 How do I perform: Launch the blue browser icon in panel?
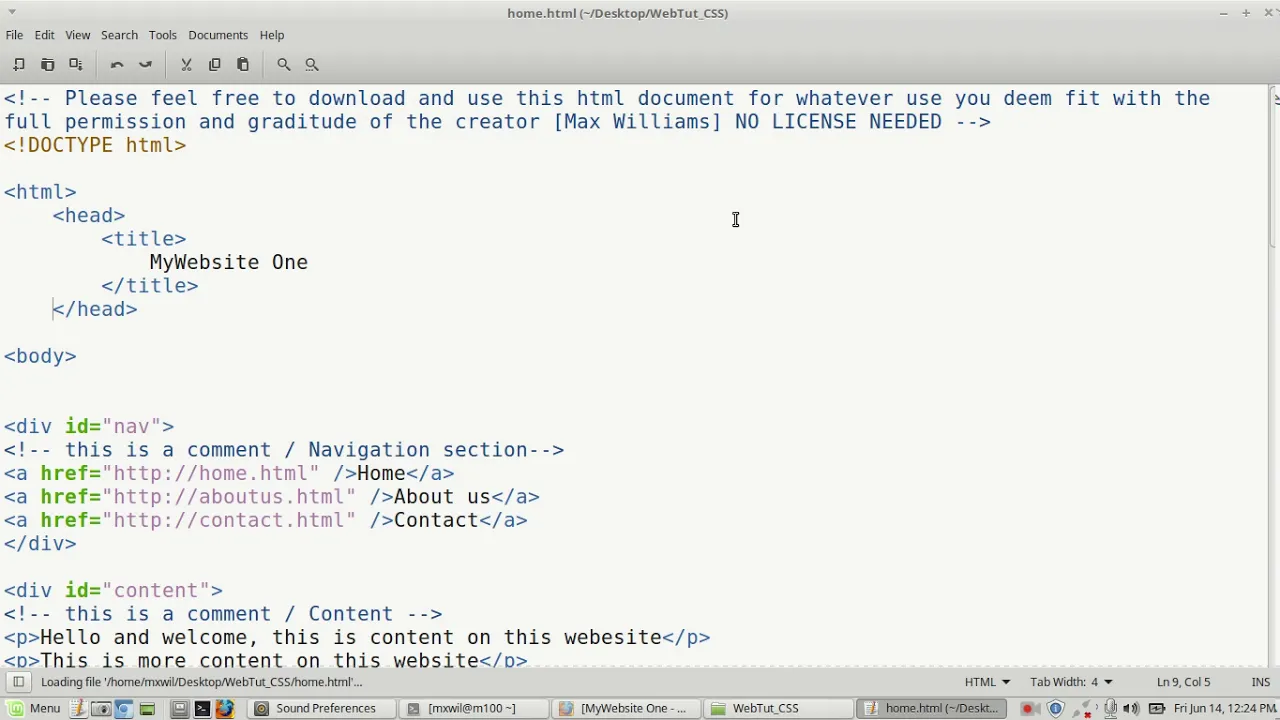point(123,708)
